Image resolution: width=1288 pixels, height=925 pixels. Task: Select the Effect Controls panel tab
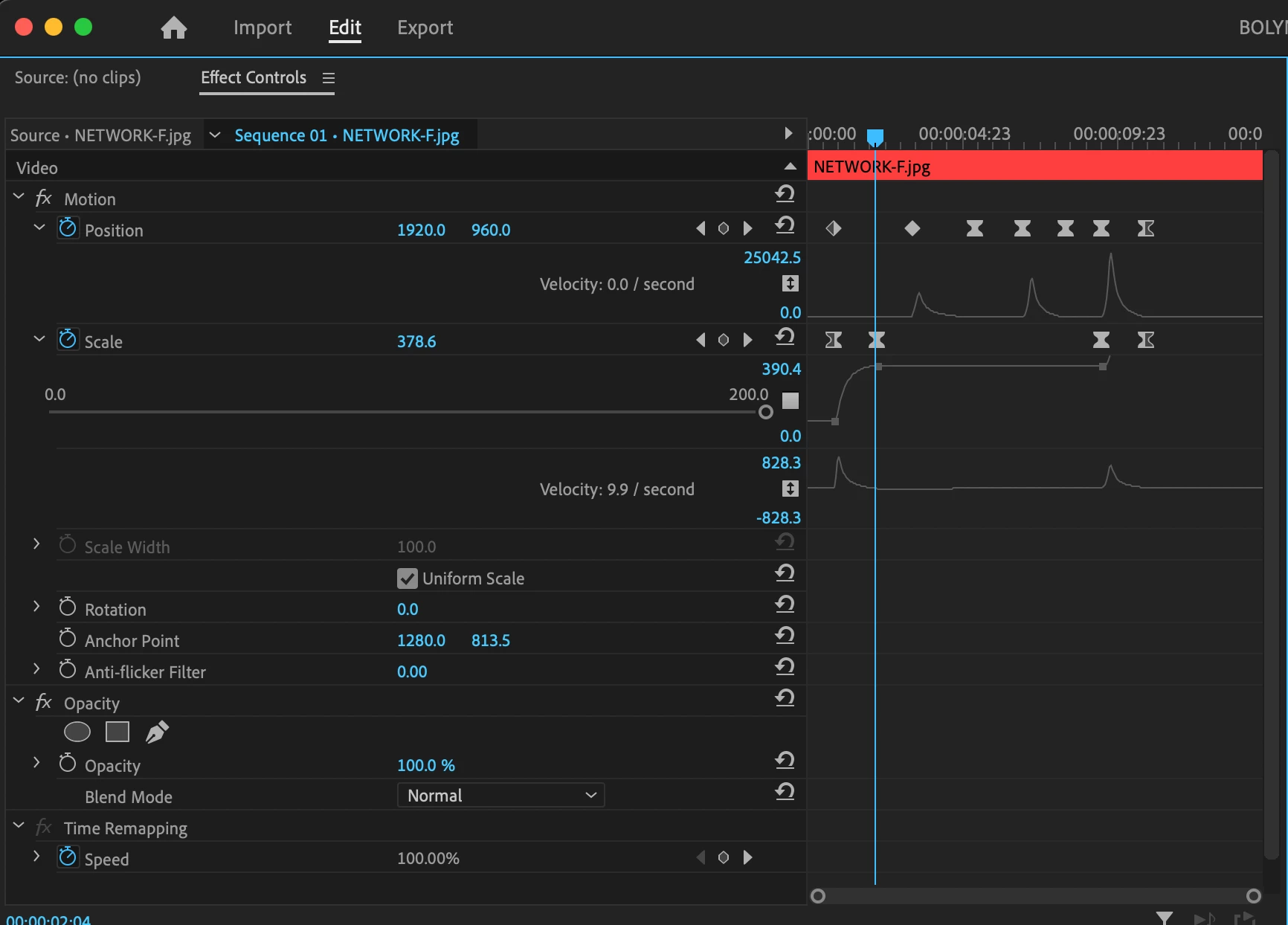(x=254, y=77)
